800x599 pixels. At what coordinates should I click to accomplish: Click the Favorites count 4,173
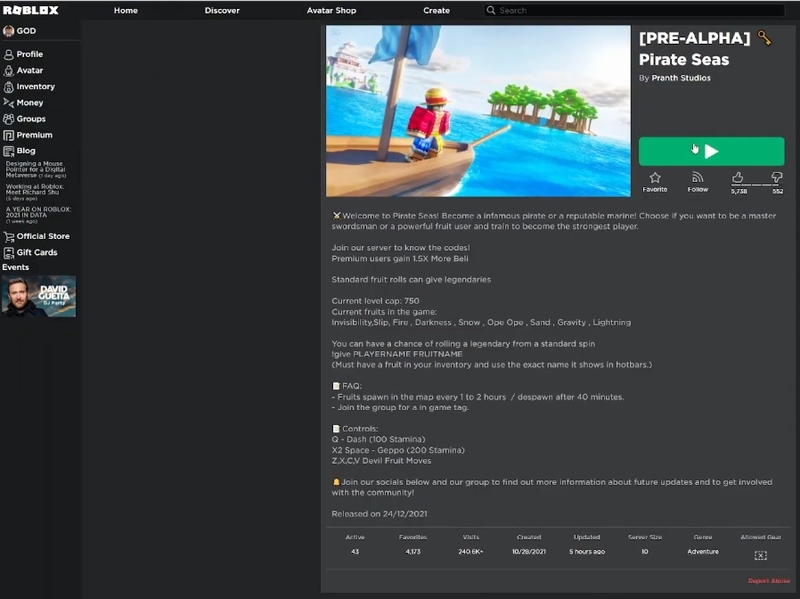[413, 552]
